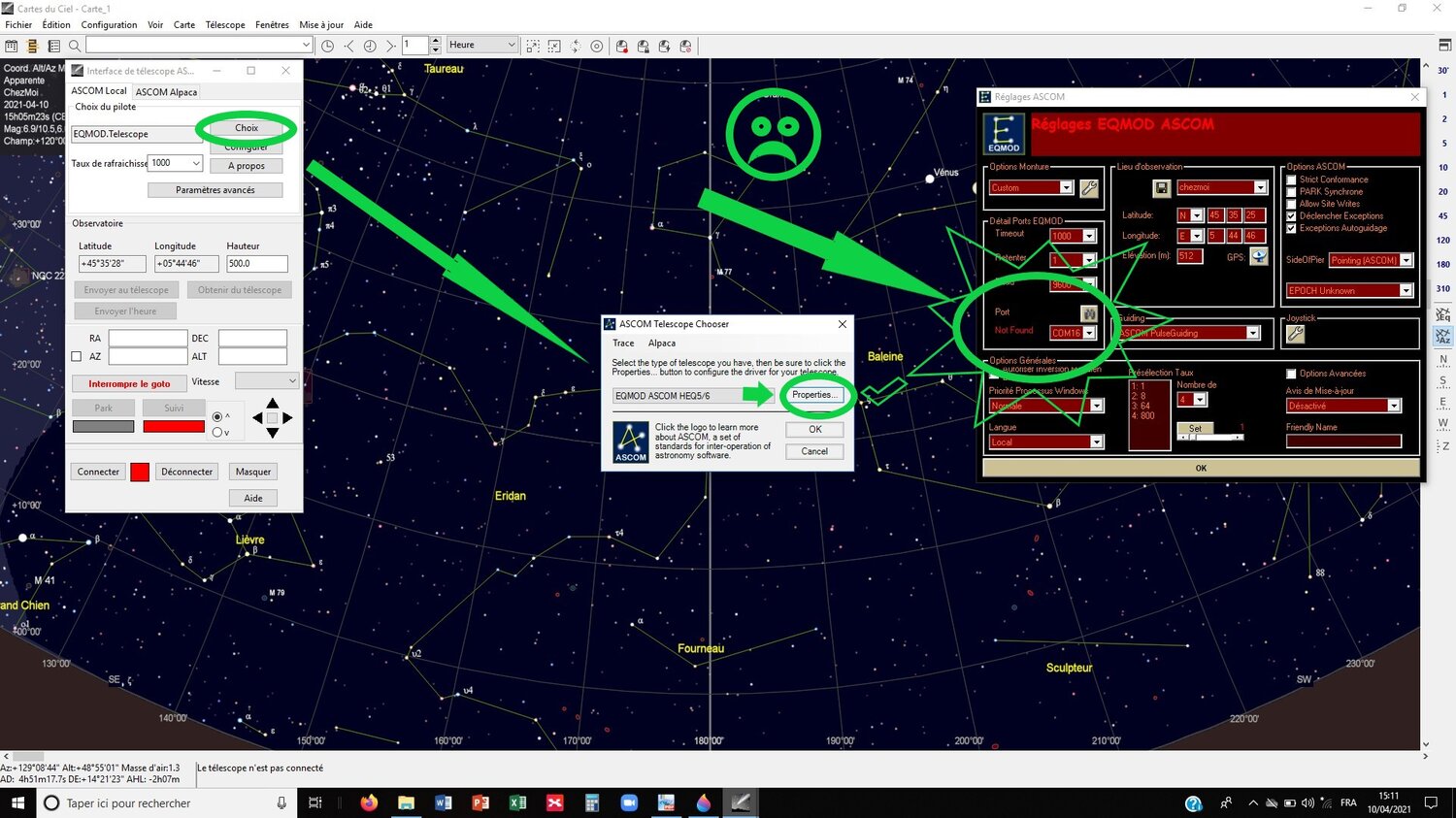Uncheck Exceptions Autoguidage option

(1291, 229)
